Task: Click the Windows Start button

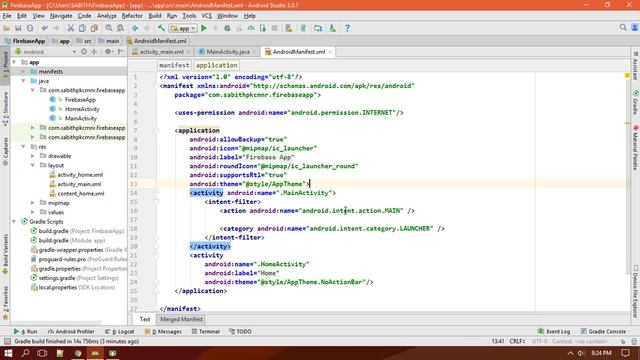Action: (x=8, y=353)
